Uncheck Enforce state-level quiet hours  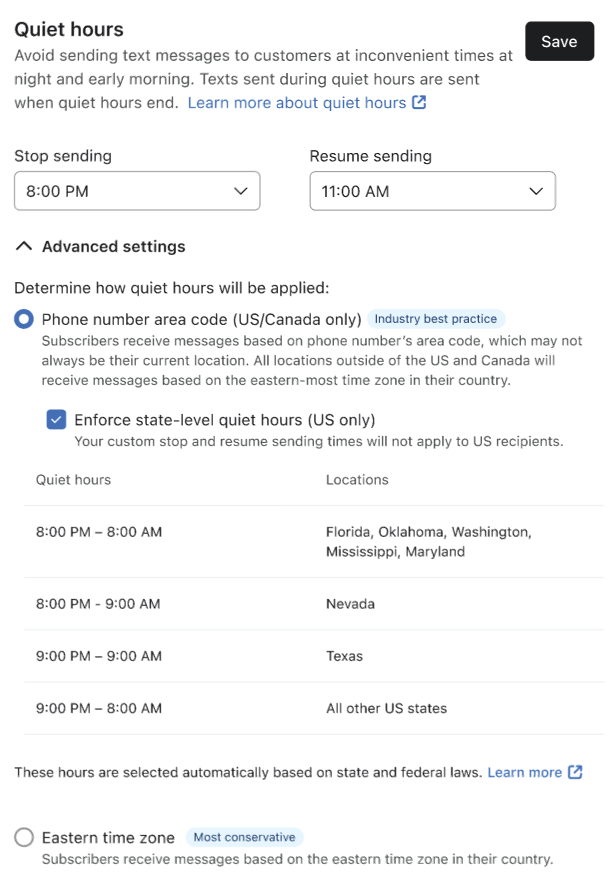click(57, 420)
